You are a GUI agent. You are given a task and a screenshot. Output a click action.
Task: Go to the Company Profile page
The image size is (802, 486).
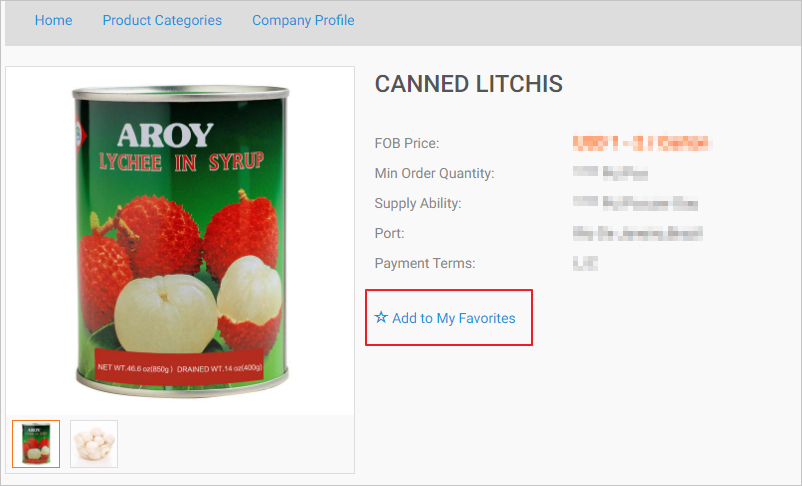303,20
